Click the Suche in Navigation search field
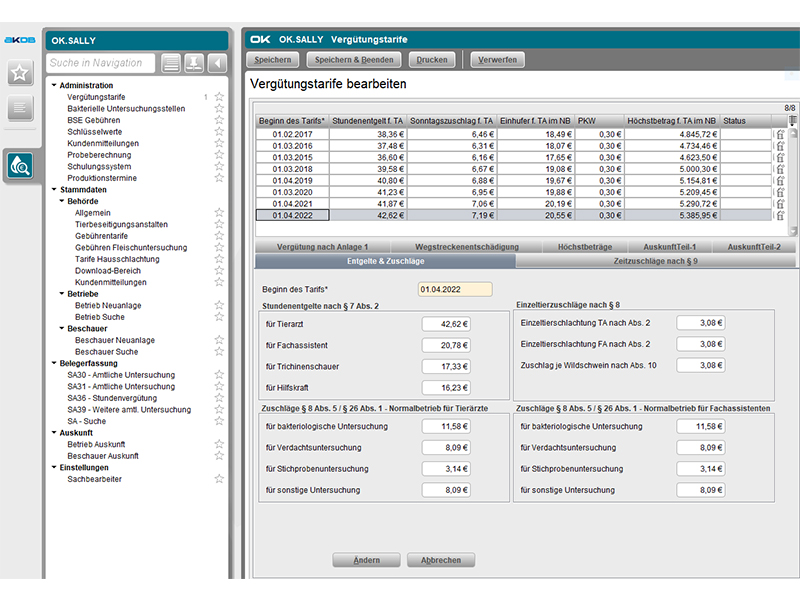The image size is (800, 600). [102, 63]
